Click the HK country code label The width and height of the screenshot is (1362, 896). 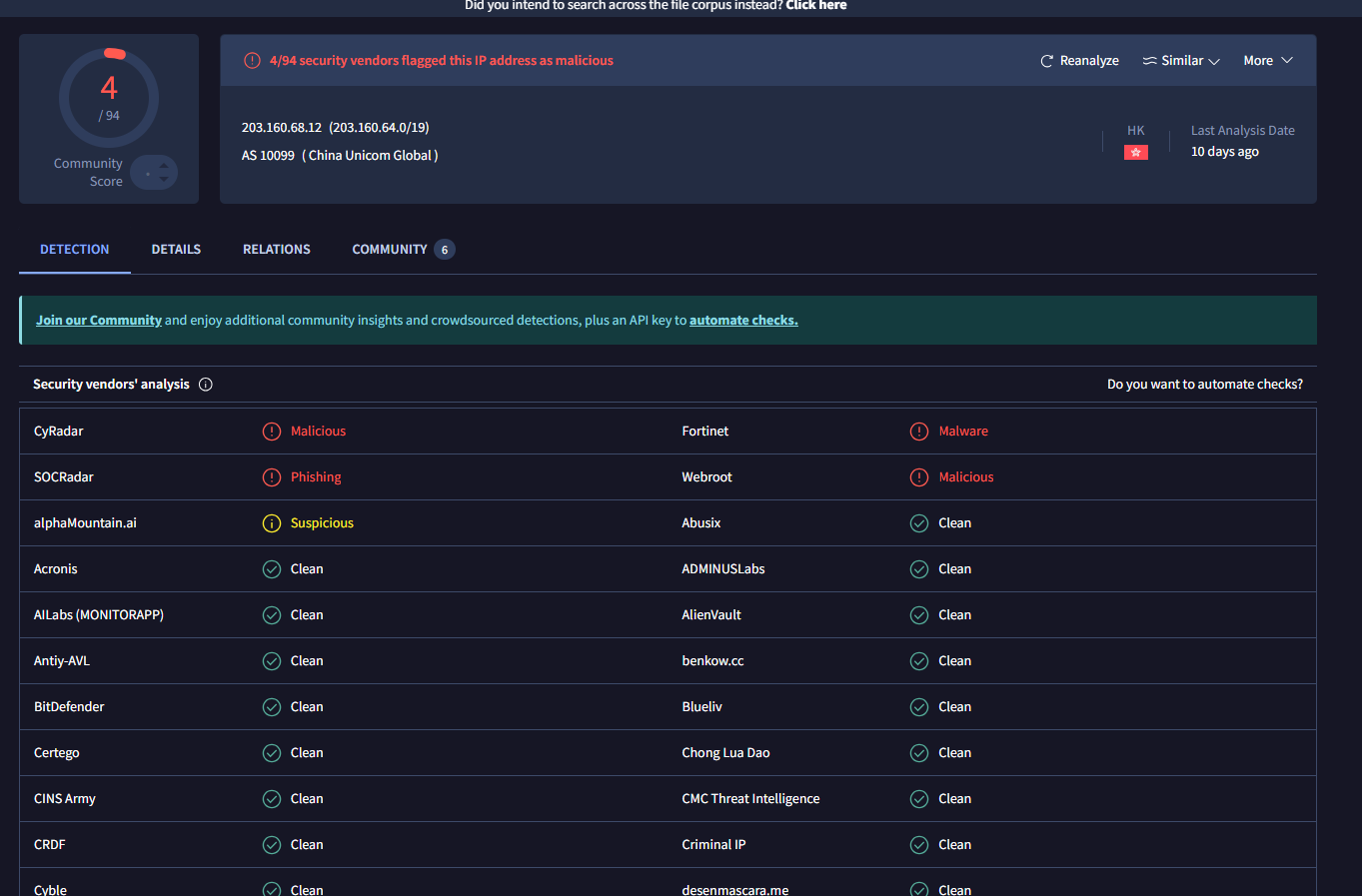[x=1136, y=131]
